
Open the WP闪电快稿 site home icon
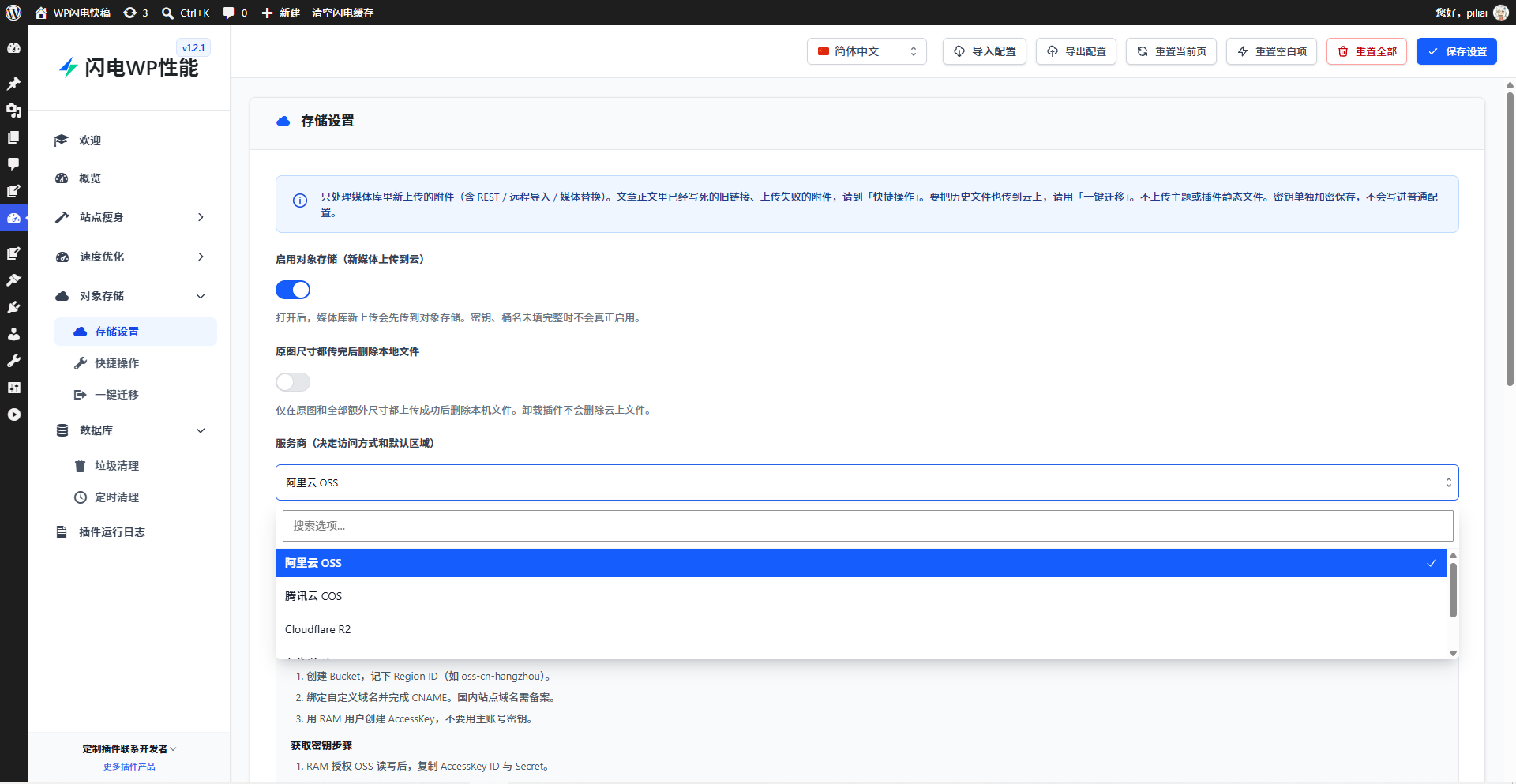pyautogui.click(x=41, y=13)
